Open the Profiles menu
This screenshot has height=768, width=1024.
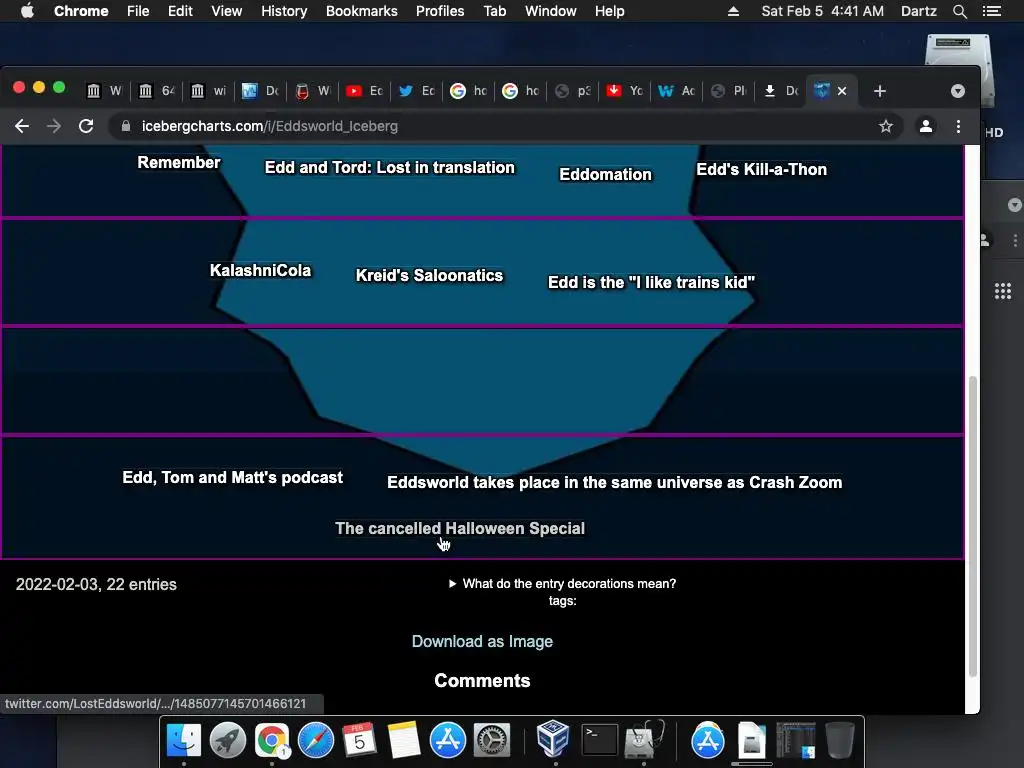pos(440,11)
